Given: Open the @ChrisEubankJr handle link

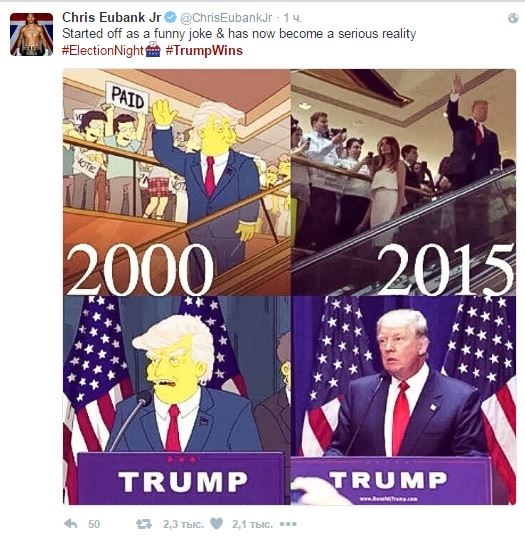Looking at the screenshot, I should click(x=226, y=18).
